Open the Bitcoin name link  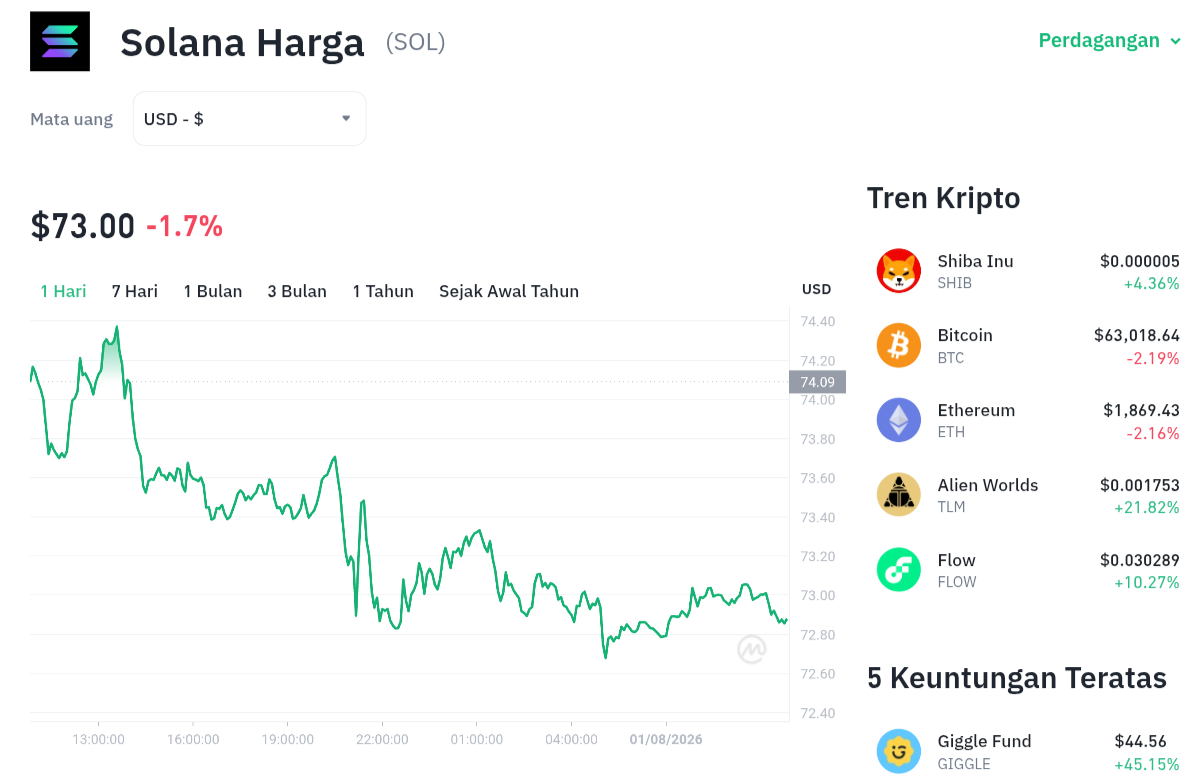click(x=965, y=335)
